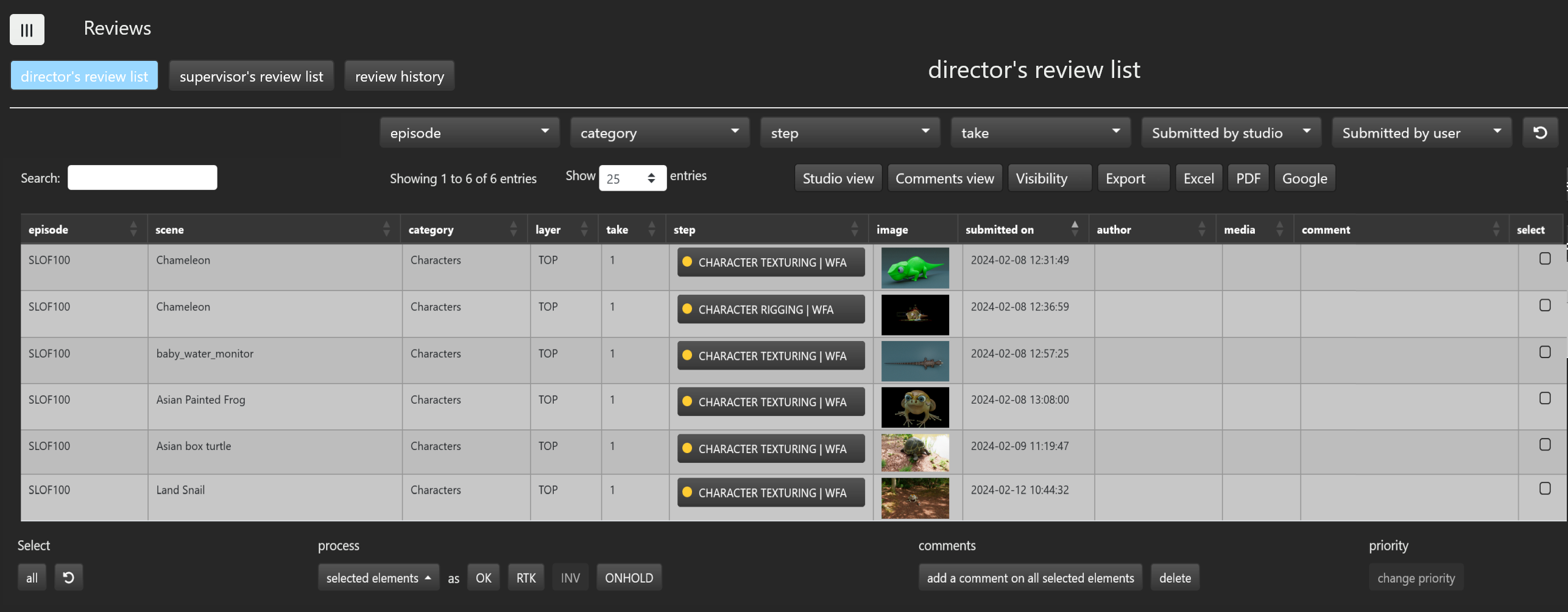Mark selected elements as ONHOLD
The width and height of the screenshot is (1568, 612).
628,578
